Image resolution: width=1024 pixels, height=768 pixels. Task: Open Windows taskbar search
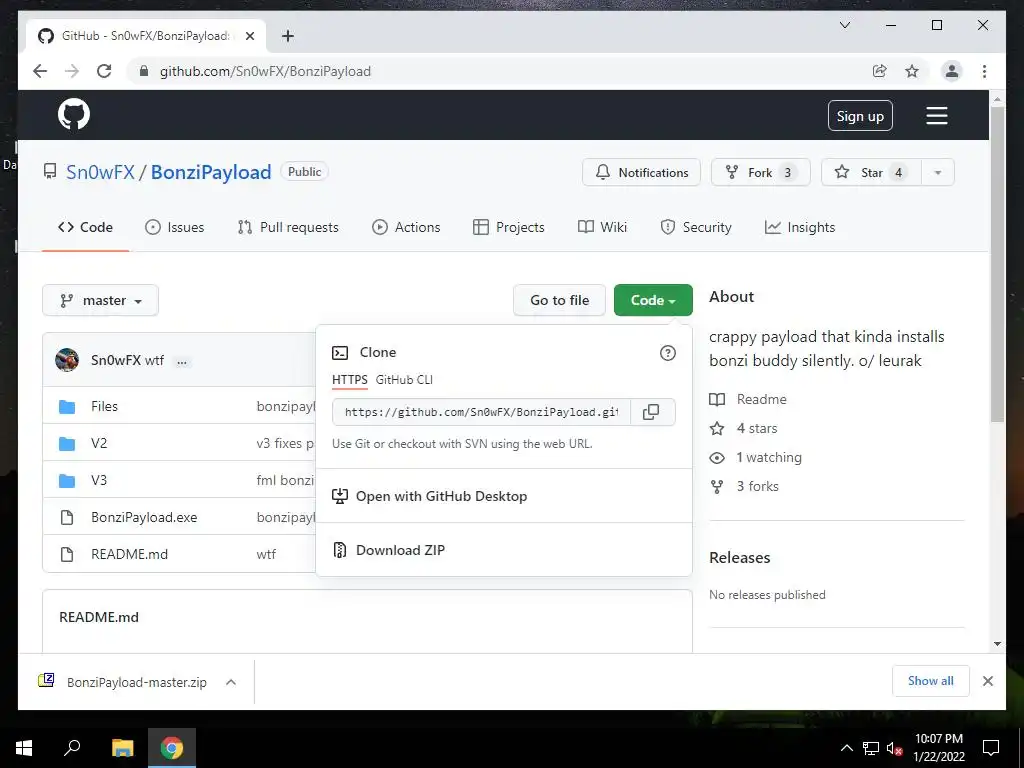(x=72, y=748)
